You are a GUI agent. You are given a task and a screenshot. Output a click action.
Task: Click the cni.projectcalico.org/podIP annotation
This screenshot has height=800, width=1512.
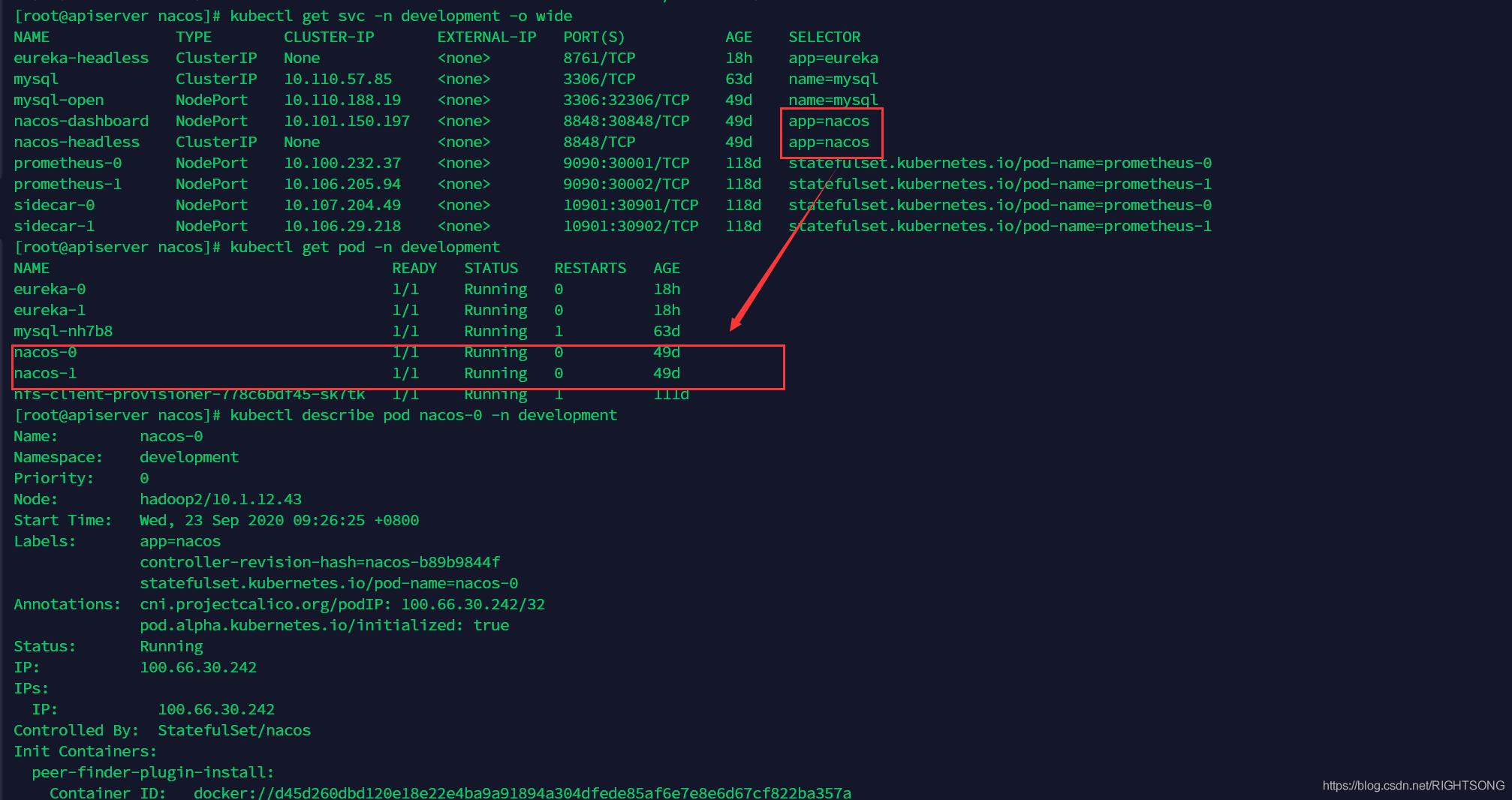[342, 604]
